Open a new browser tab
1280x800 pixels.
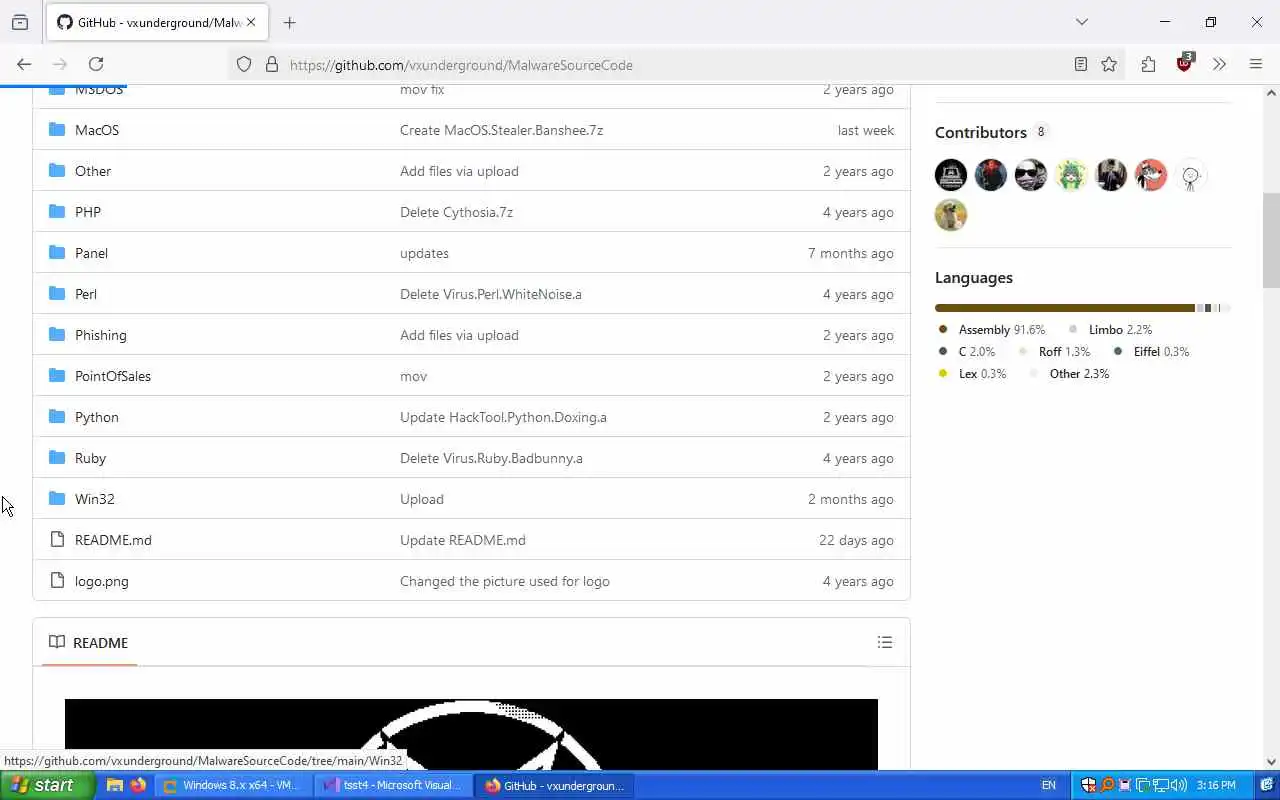(x=290, y=22)
